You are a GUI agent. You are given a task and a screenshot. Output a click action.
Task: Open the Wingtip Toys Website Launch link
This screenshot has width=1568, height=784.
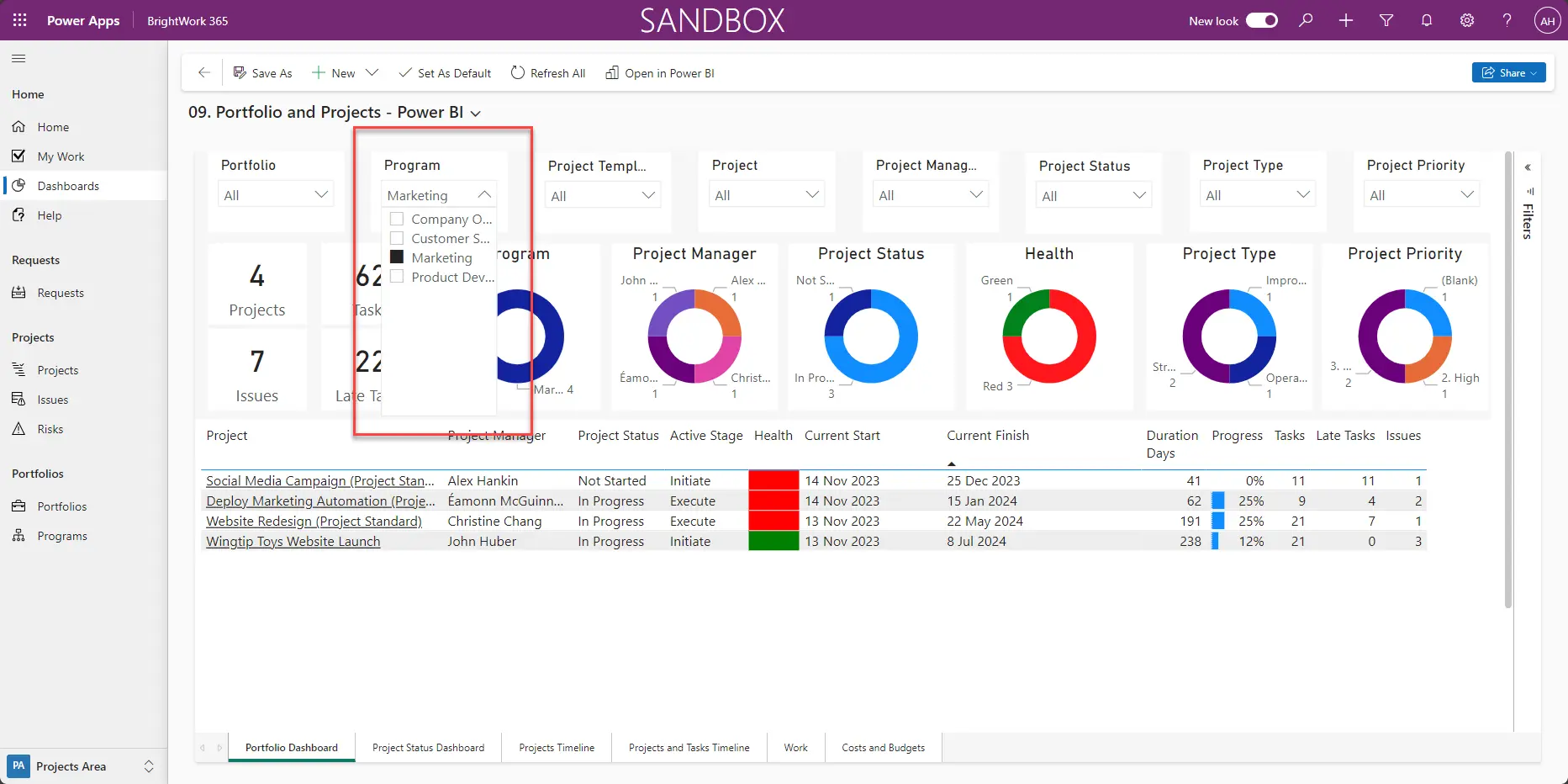pyautogui.click(x=293, y=542)
